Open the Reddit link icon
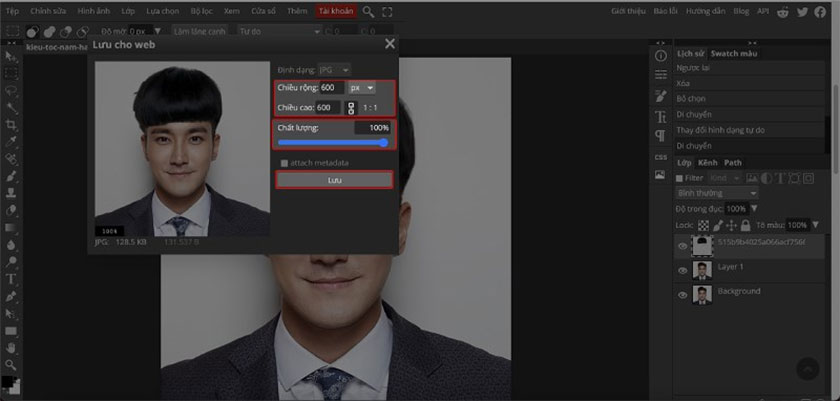This screenshot has width=840, height=401. (784, 11)
